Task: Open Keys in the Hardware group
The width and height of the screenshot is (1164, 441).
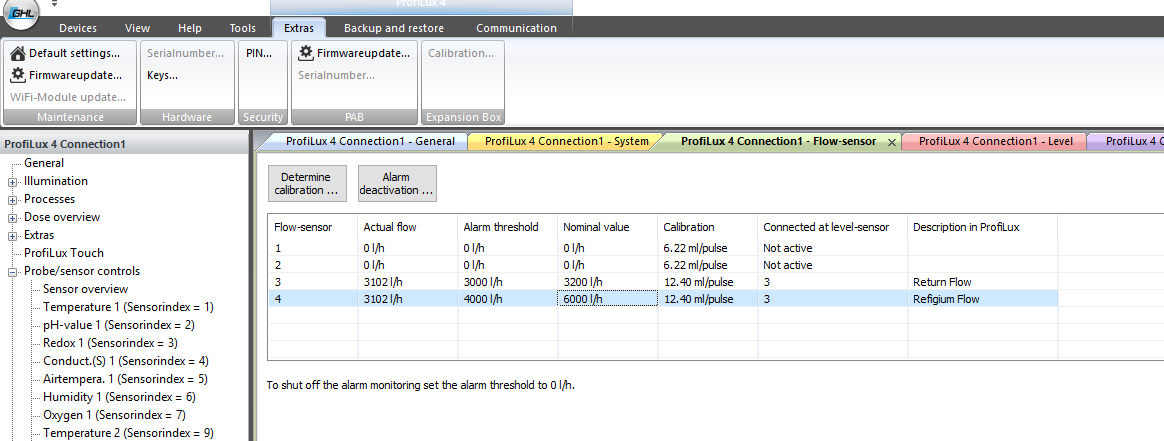Action: (x=162, y=75)
